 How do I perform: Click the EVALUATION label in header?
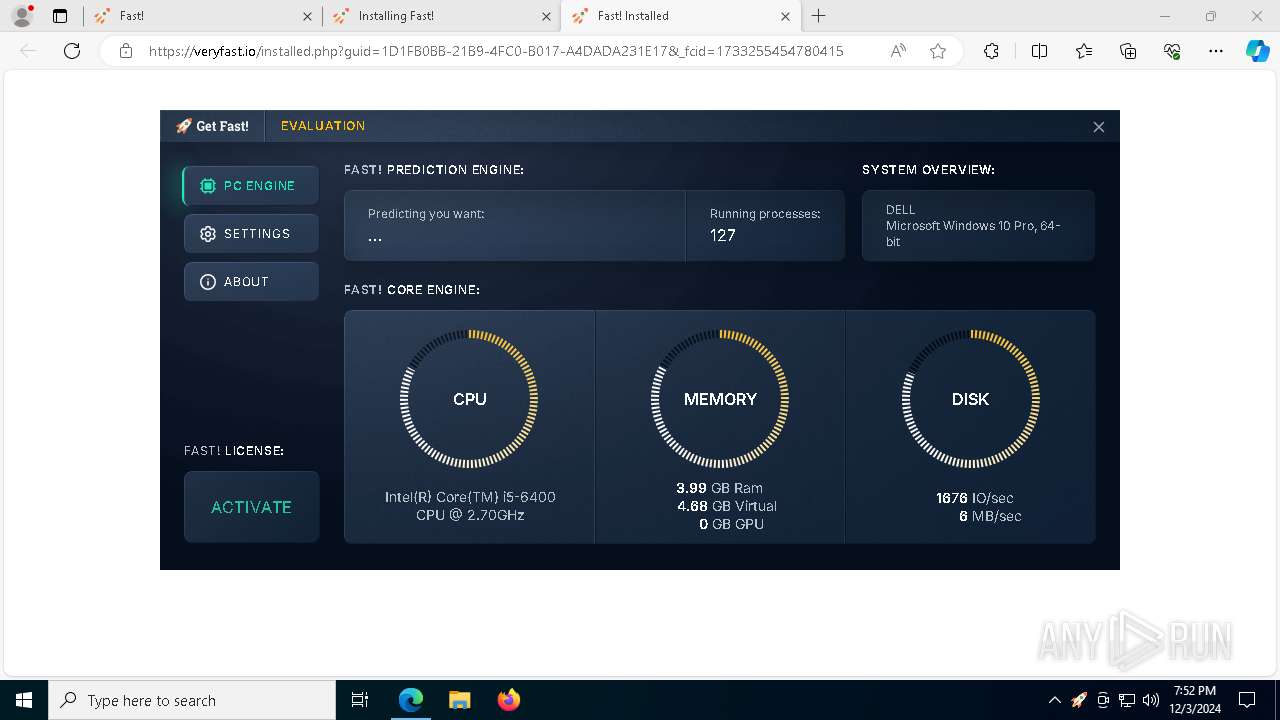point(323,126)
